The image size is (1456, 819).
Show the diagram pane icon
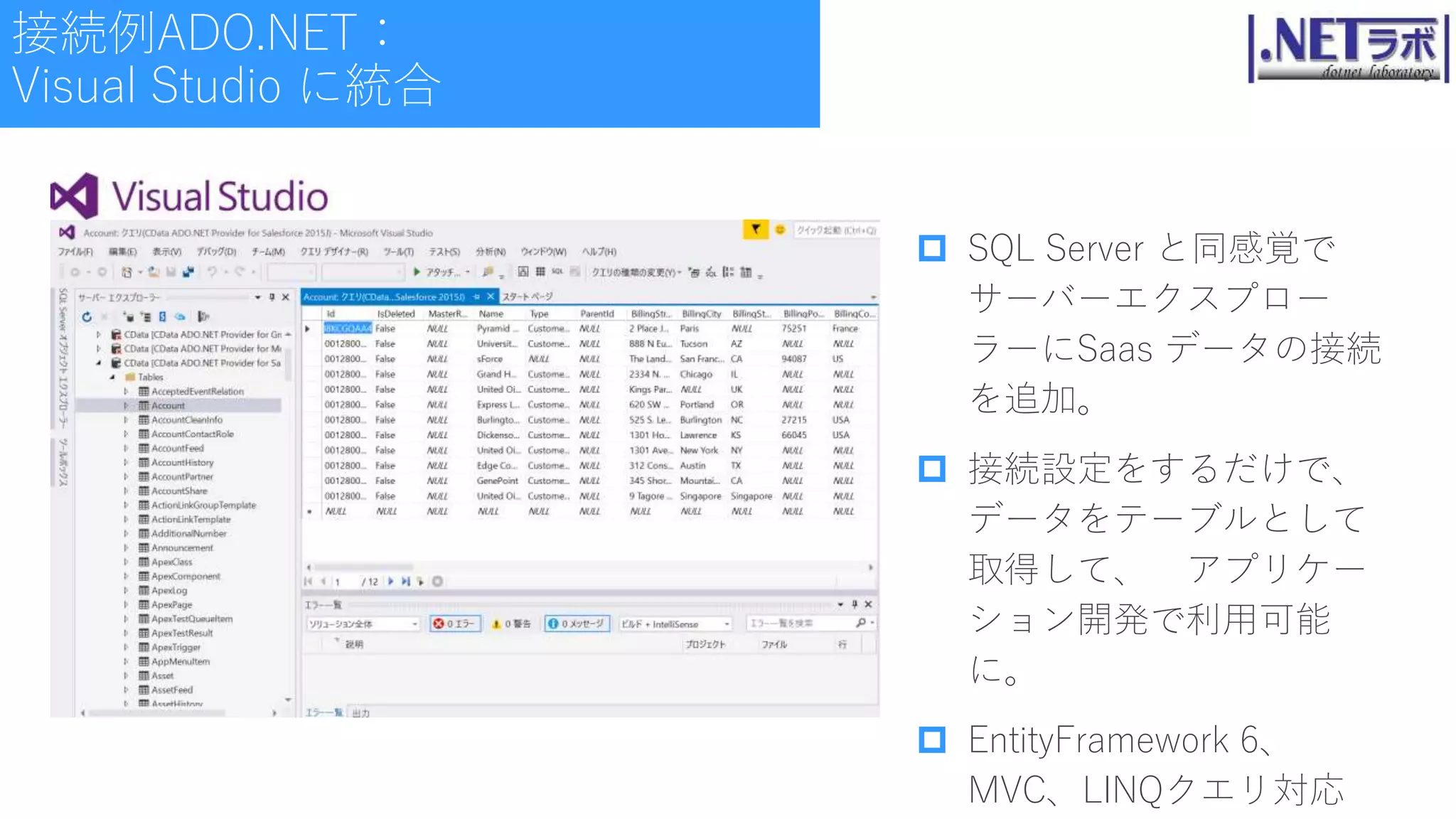pos(523,272)
